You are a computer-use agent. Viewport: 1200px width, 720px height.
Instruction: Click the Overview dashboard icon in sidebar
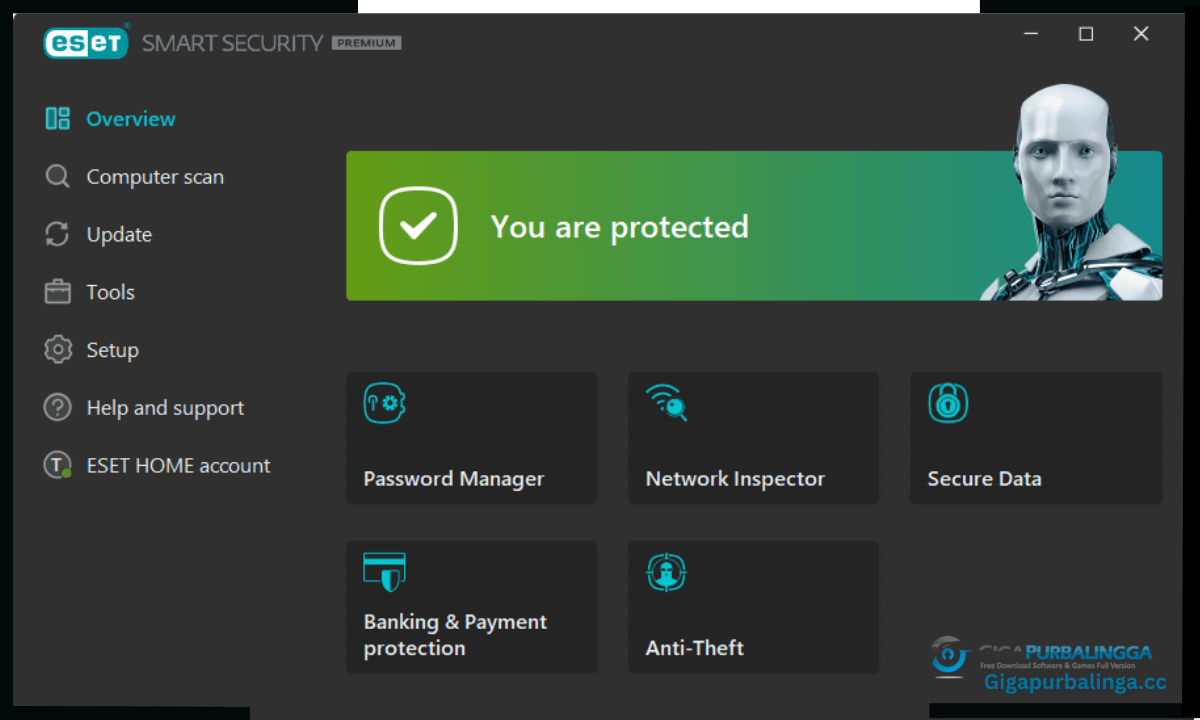pyautogui.click(x=57, y=119)
